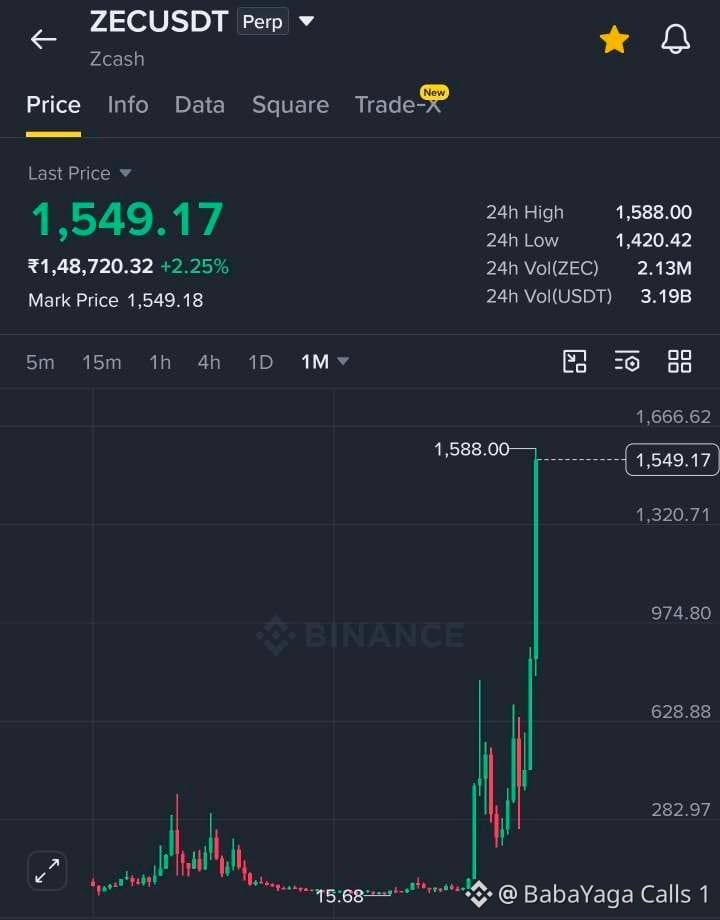The image size is (720, 920).
Task: Open the Square tab
Action: [290, 105]
